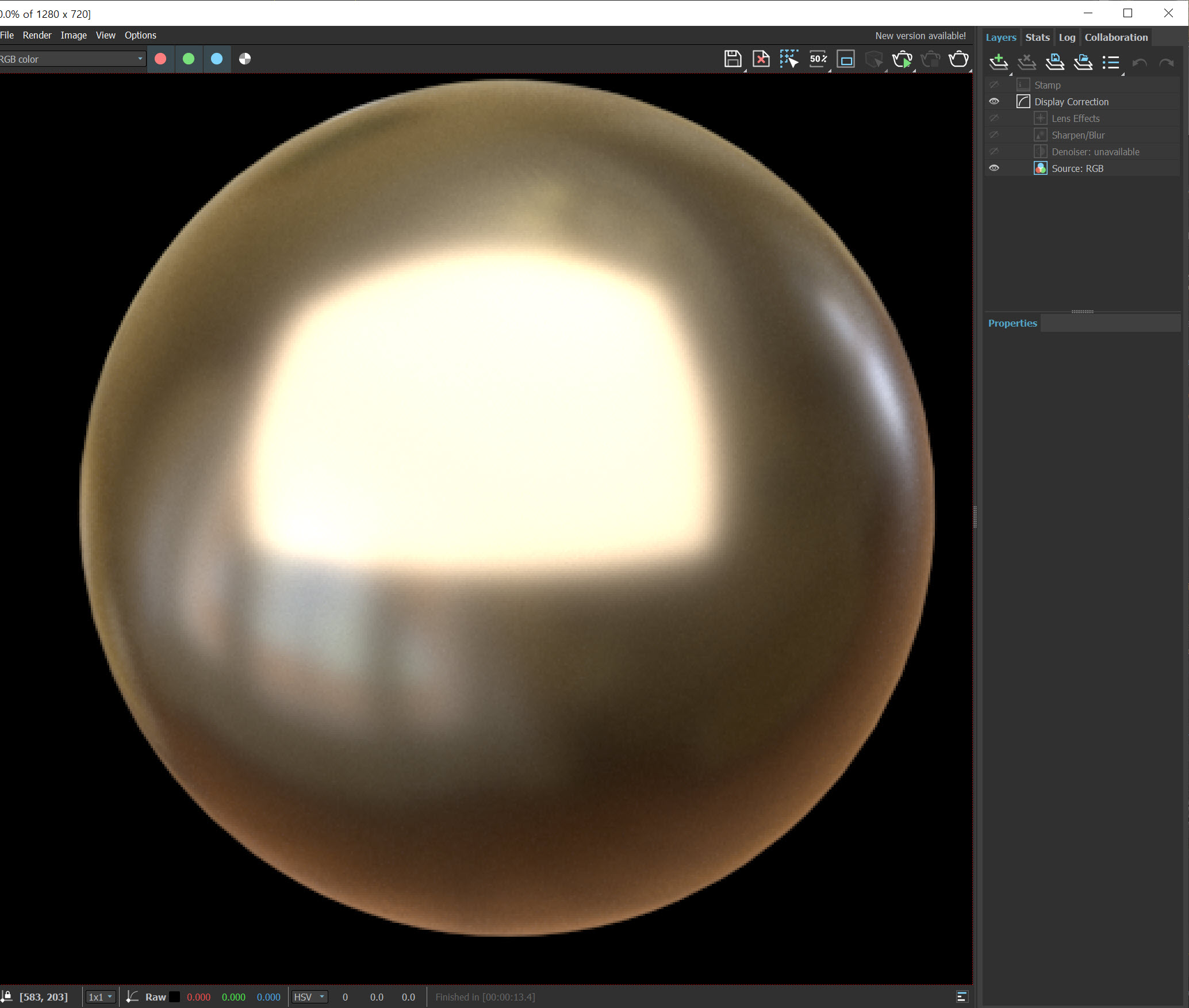Open the Render menu
Image resolution: width=1189 pixels, height=1008 pixels.
(x=37, y=35)
